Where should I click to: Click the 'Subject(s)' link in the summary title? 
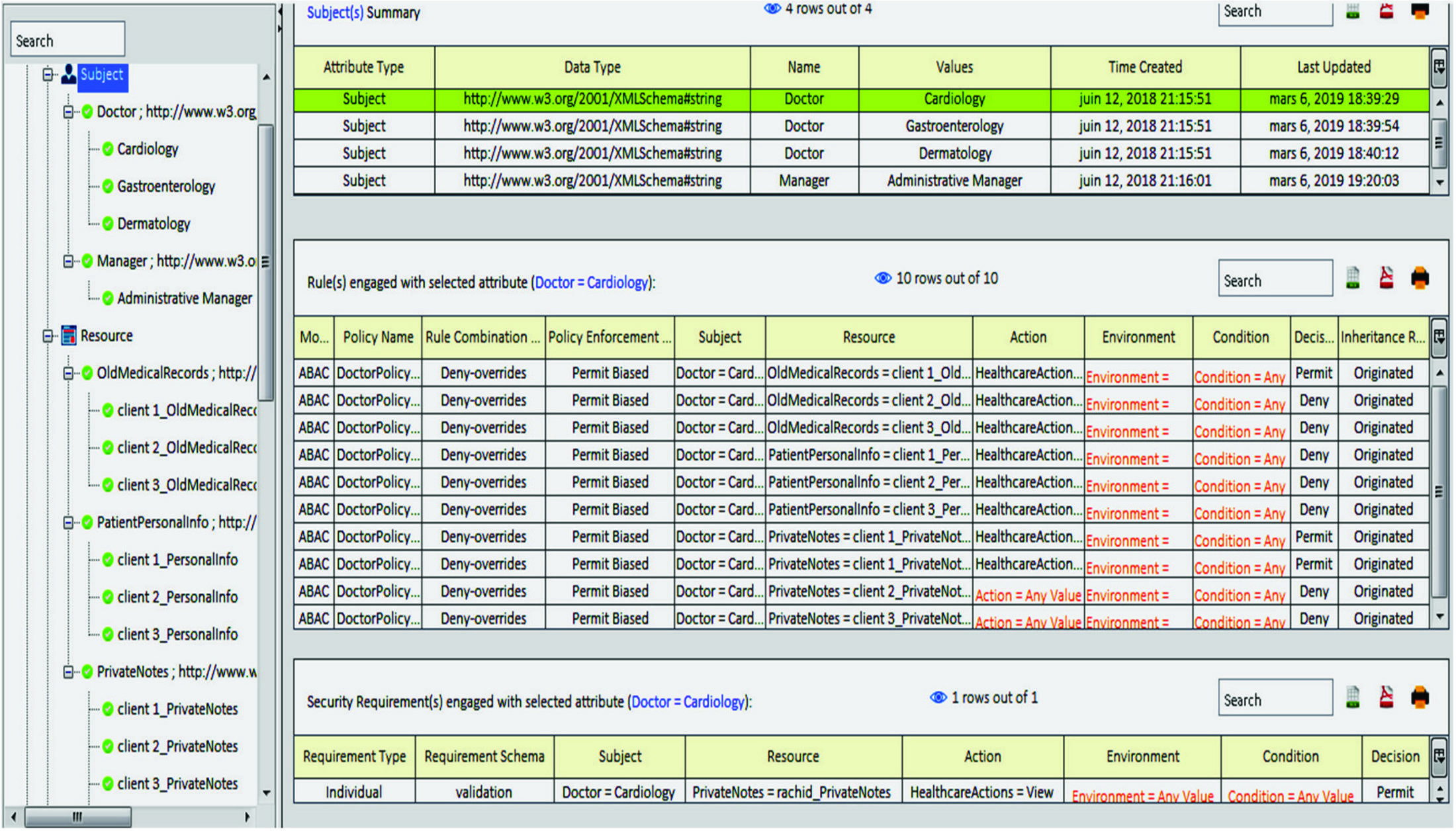(335, 13)
